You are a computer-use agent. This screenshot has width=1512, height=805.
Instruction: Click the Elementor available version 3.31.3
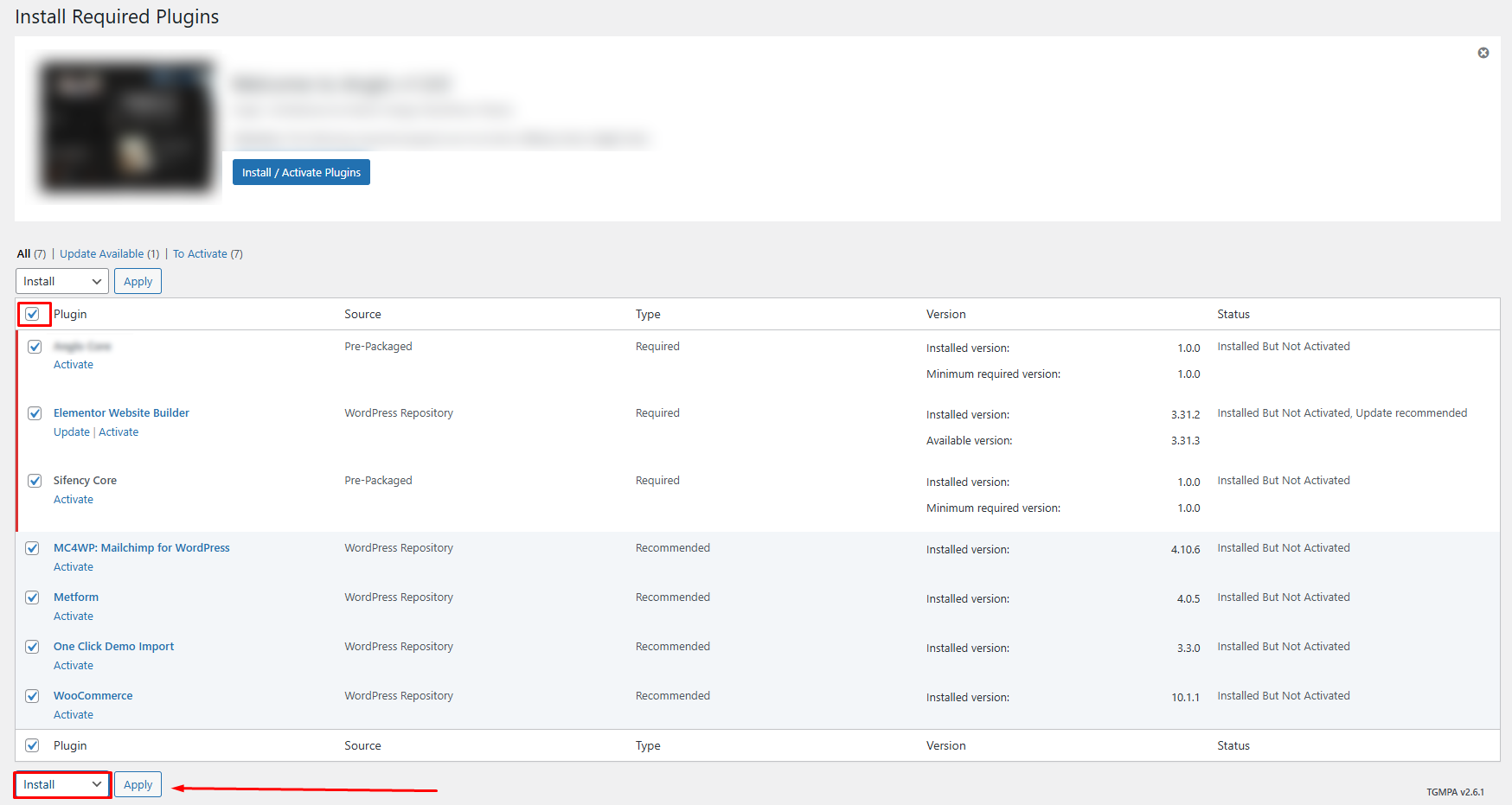coord(1185,441)
